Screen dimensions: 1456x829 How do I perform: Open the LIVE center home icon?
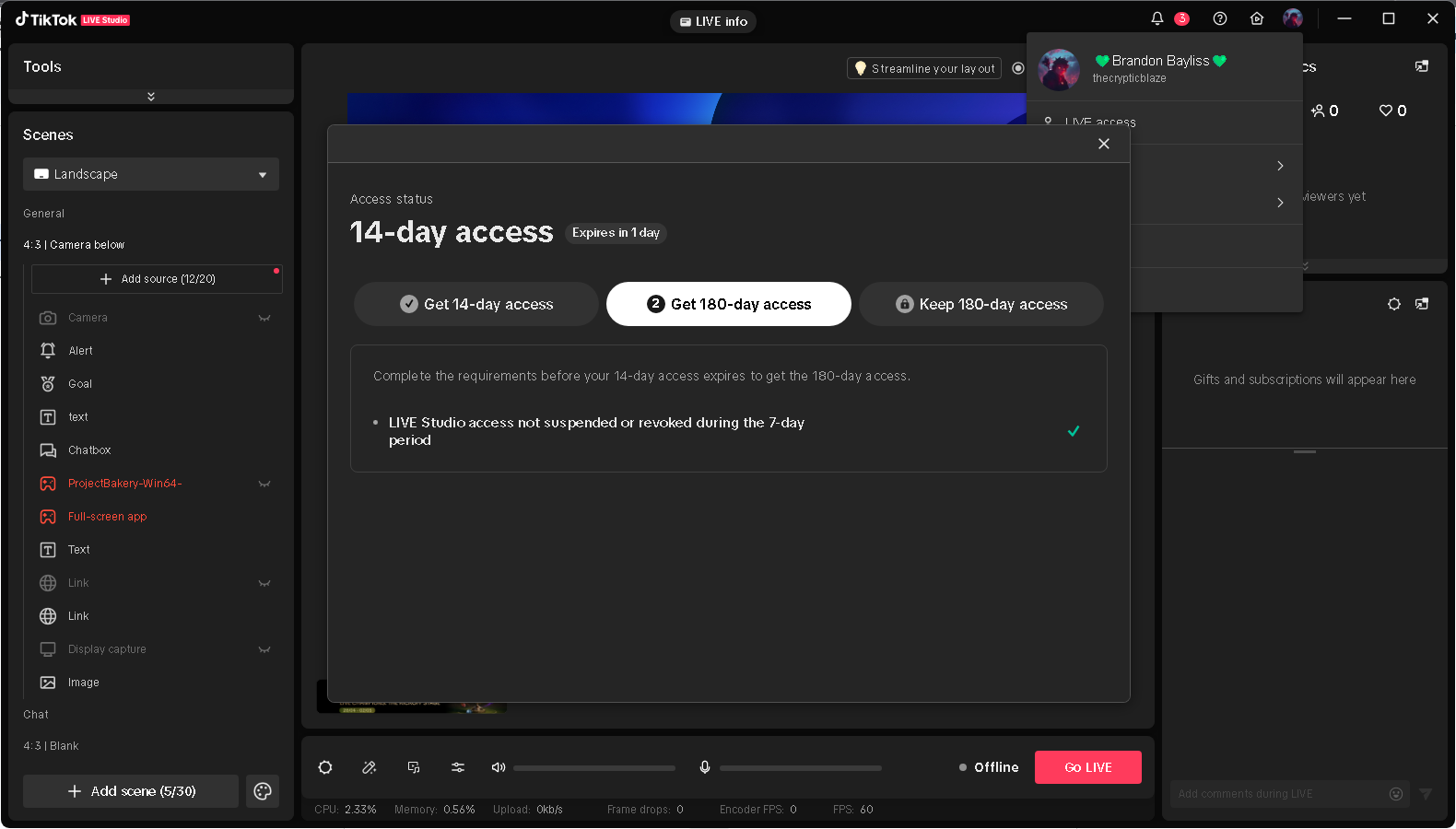[x=1257, y=18]
